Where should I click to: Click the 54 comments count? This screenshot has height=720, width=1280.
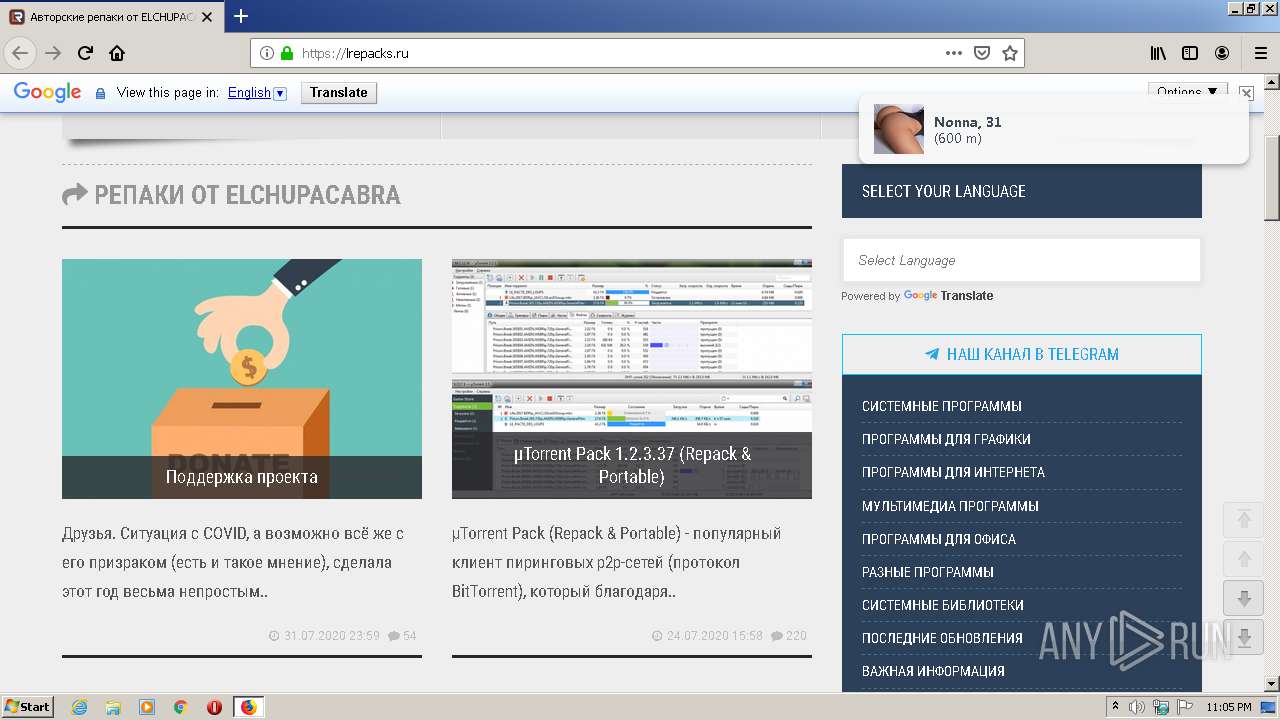pos(402,635)
